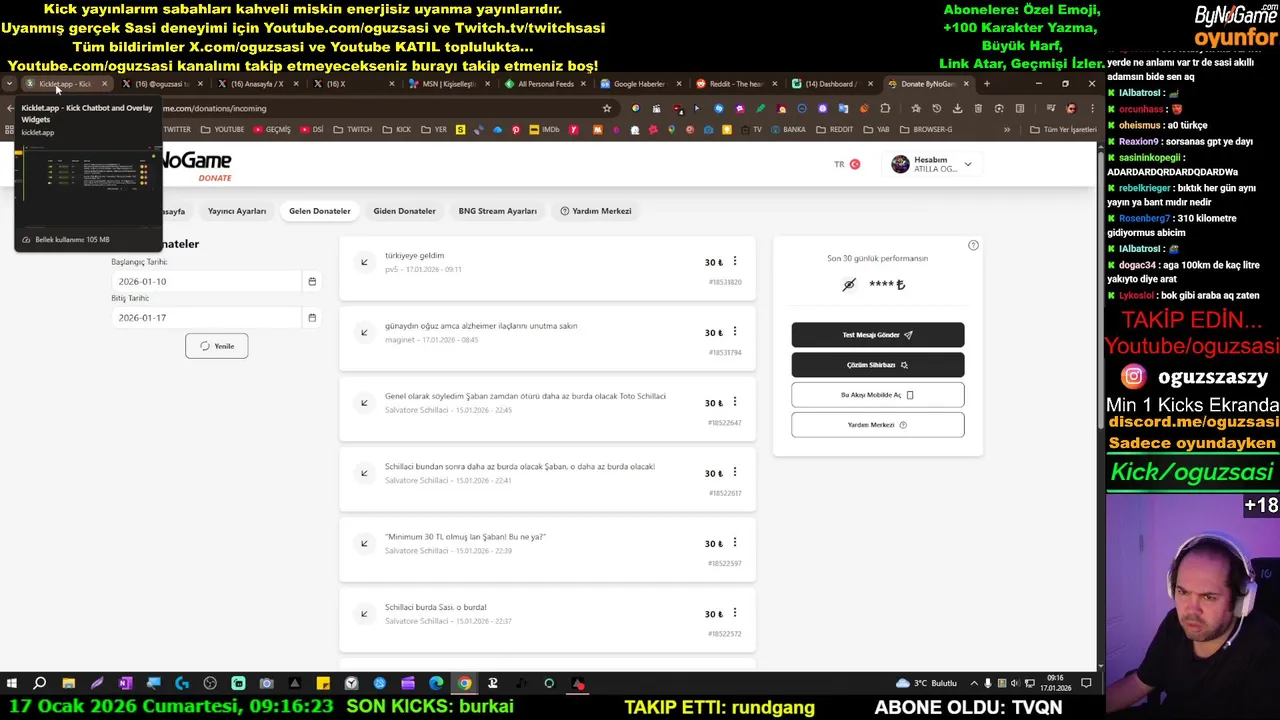
Task: Switch to Google Haberler browser tab
Action: pos(639,84)
